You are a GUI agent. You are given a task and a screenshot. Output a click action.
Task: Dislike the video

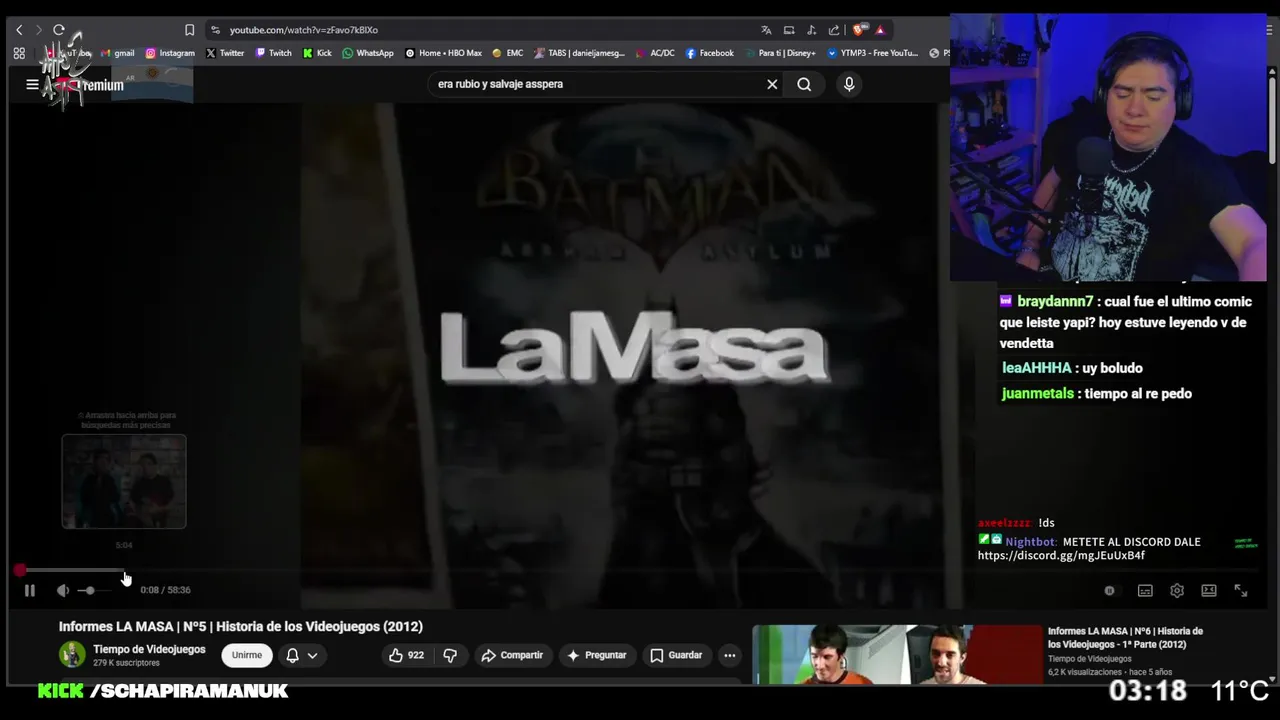click(450, 655)
